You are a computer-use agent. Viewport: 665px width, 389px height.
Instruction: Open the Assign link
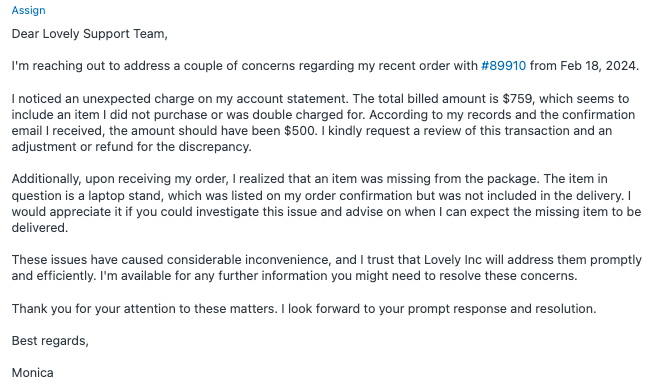coord(28,10)
